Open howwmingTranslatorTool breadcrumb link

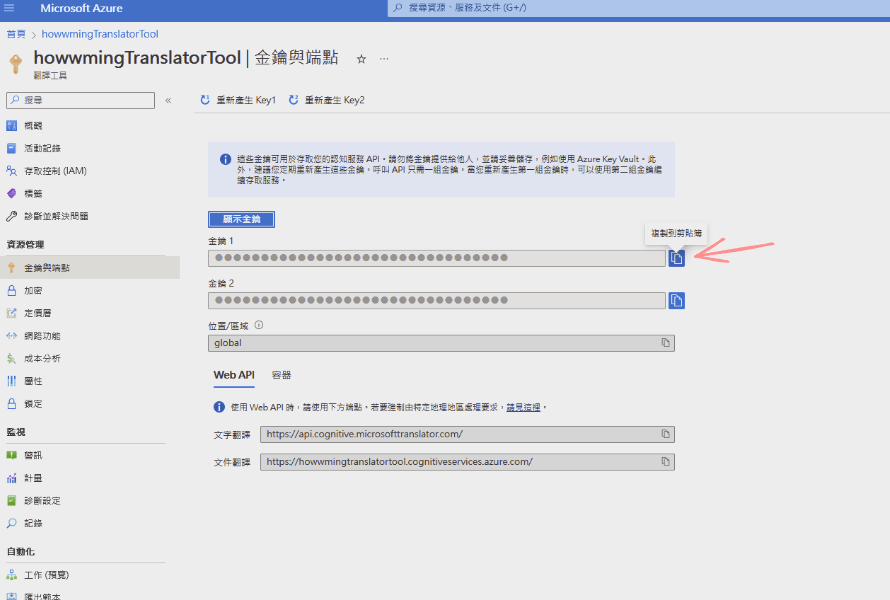coord(100,34)
